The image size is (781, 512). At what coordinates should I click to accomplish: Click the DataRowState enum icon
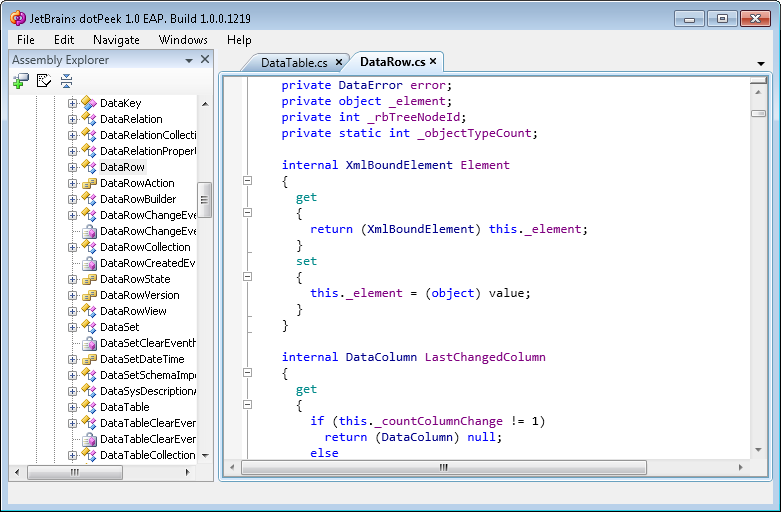(x=89, y=279)
